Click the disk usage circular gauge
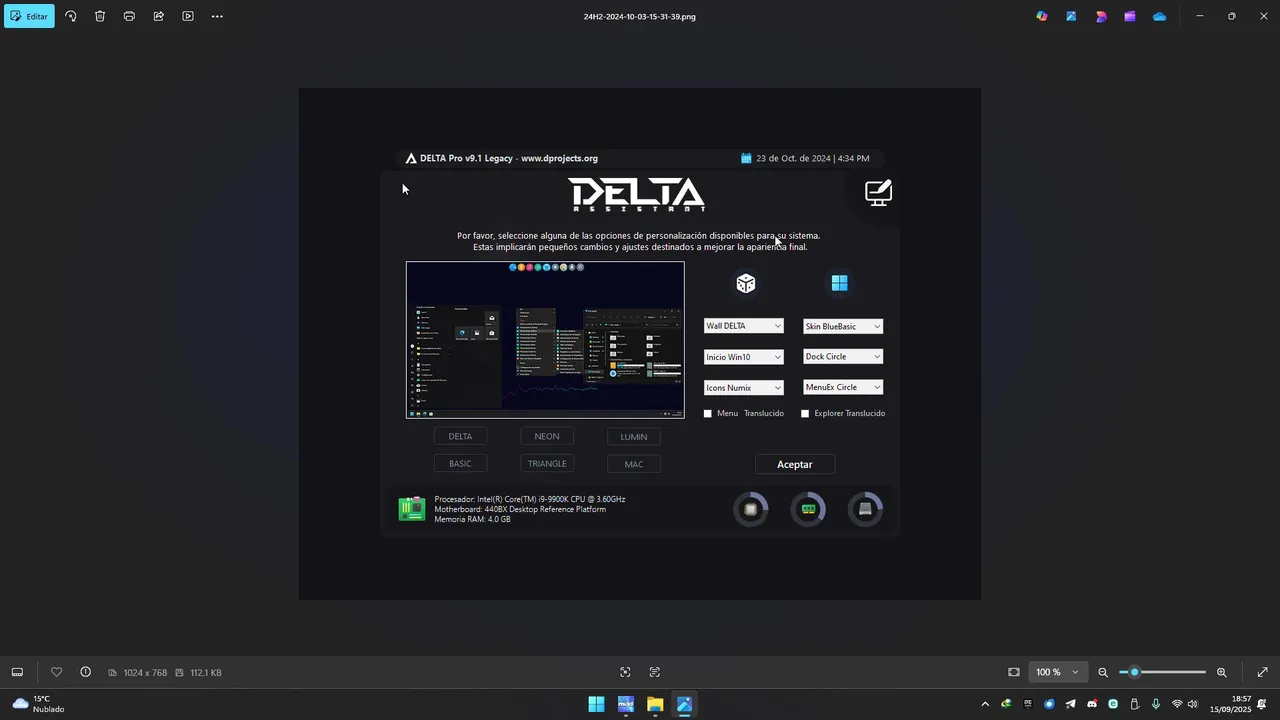1280x720 pixels. tap(866, 509)
